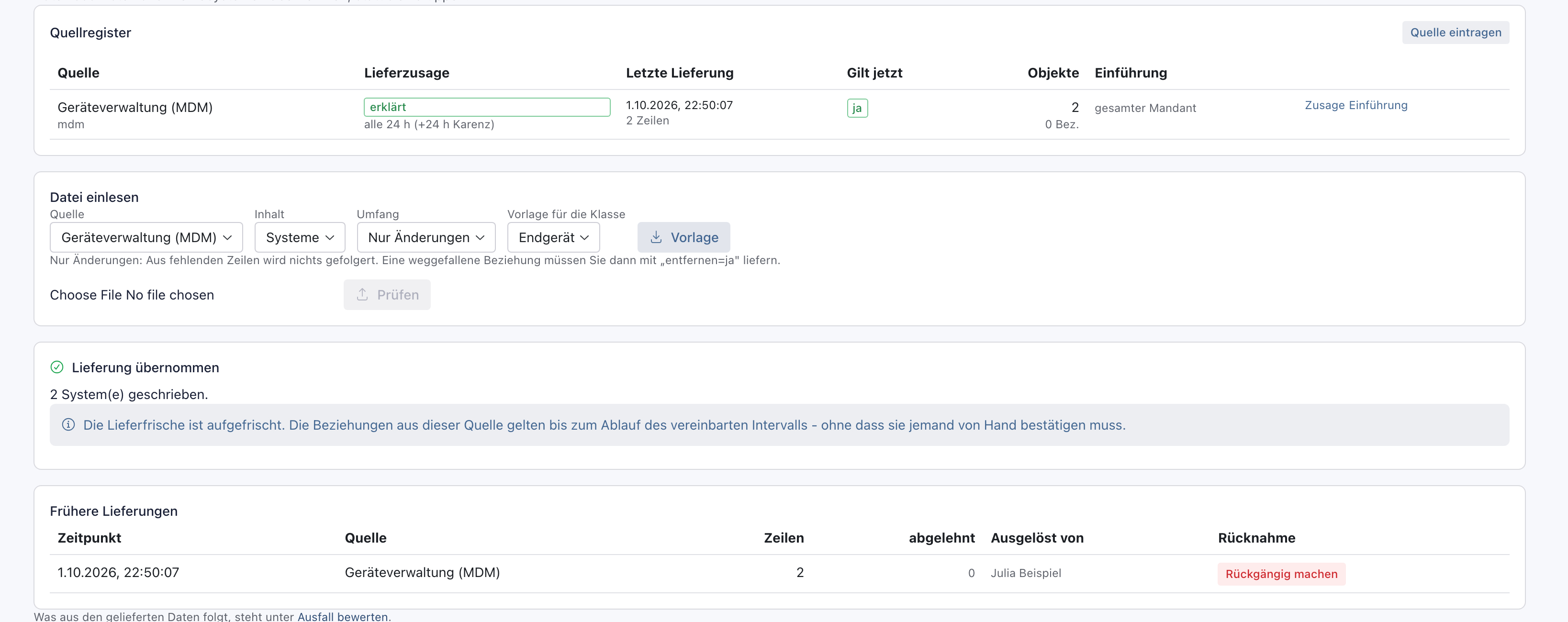The image size is (1568, 622).
Task: Open the Vorlage für die Klasse dropdown Endgerät
Action: click(x=553, y=237)
